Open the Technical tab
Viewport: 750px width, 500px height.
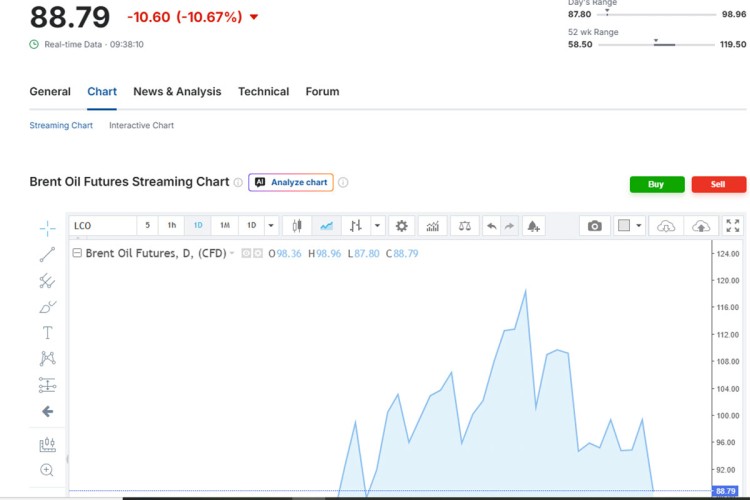click(x=263, y=92)
